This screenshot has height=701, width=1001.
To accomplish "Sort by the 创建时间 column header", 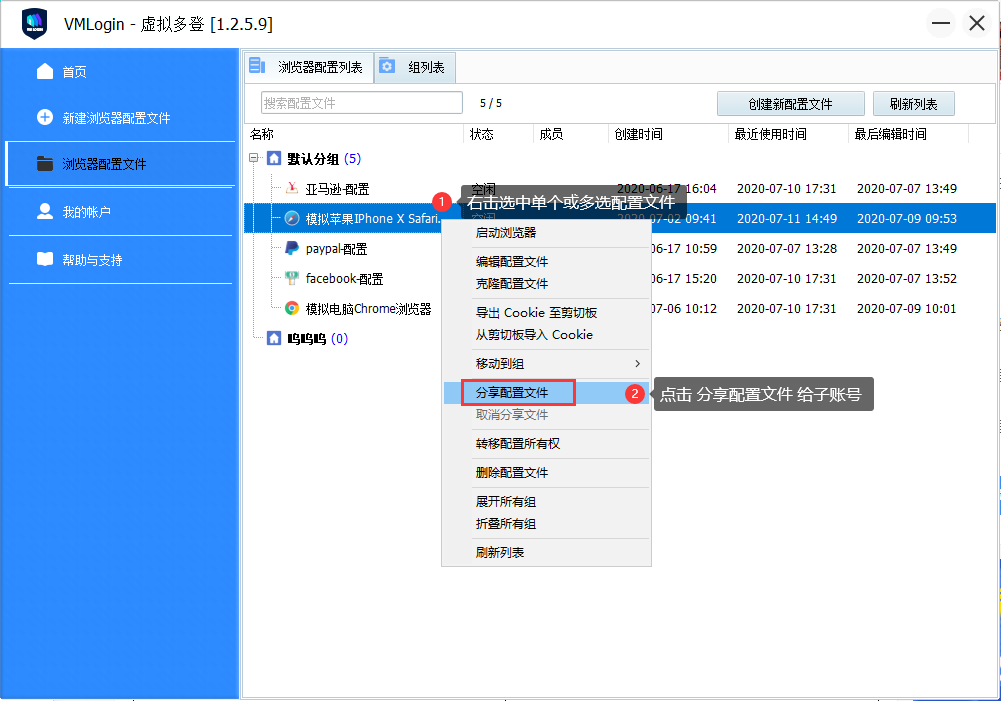I will (x=638, y=134).
